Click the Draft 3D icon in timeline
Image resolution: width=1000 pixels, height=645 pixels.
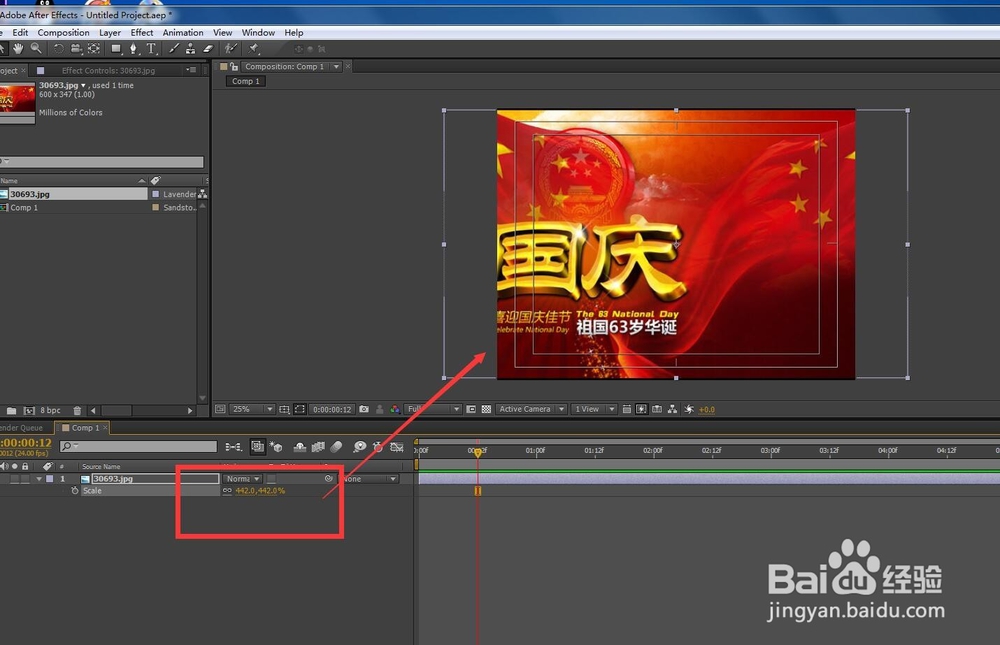pyautogui.click(x=276, y=447)
